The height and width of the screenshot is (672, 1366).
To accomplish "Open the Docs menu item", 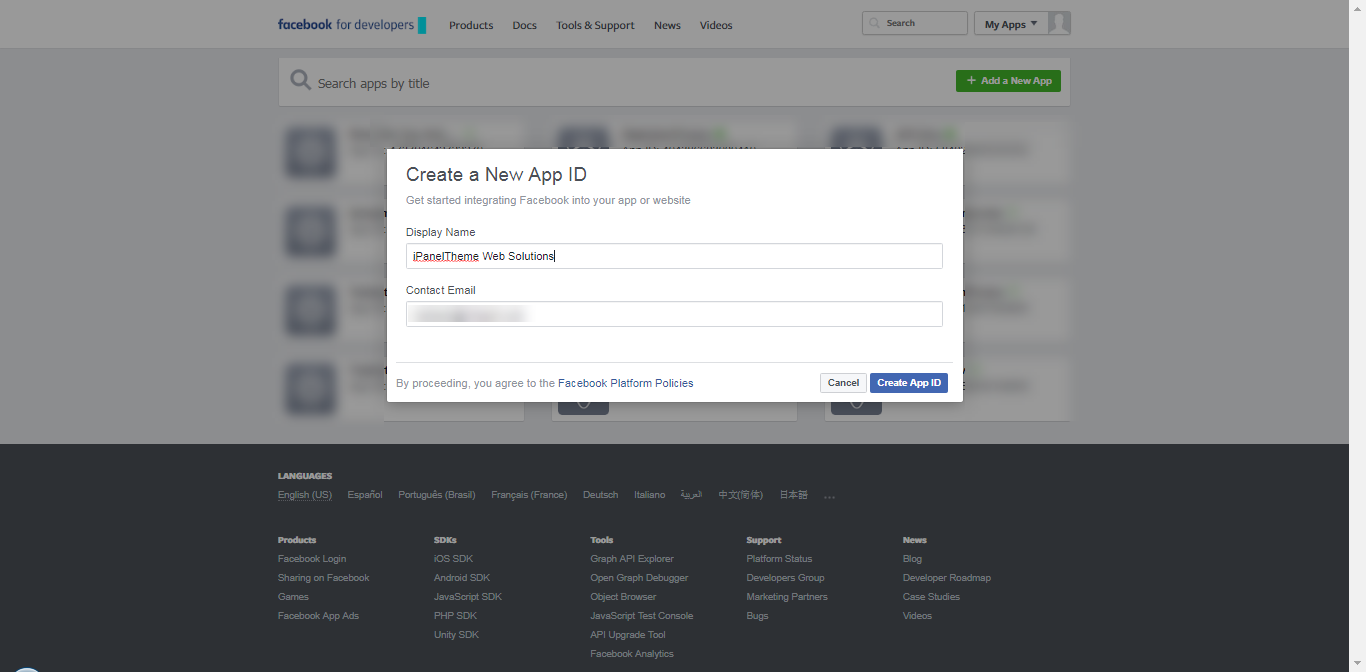I will click(x=524, y=25).
